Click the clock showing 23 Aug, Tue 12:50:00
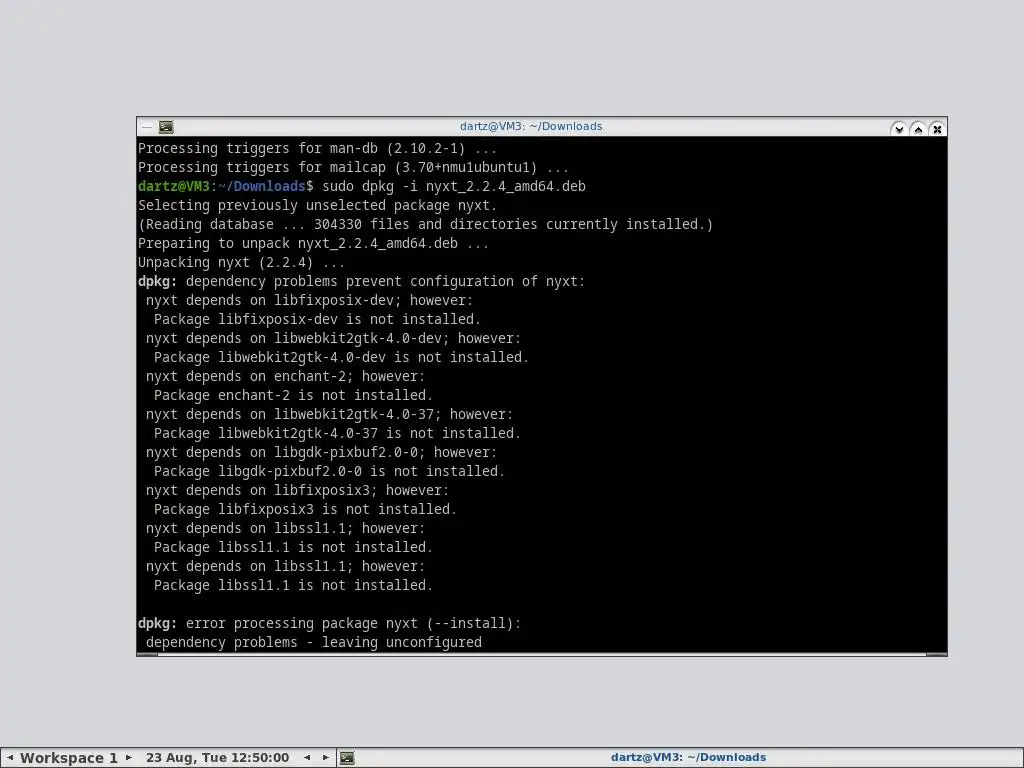This screenshot has height=768, width=1024. point(217,758)
